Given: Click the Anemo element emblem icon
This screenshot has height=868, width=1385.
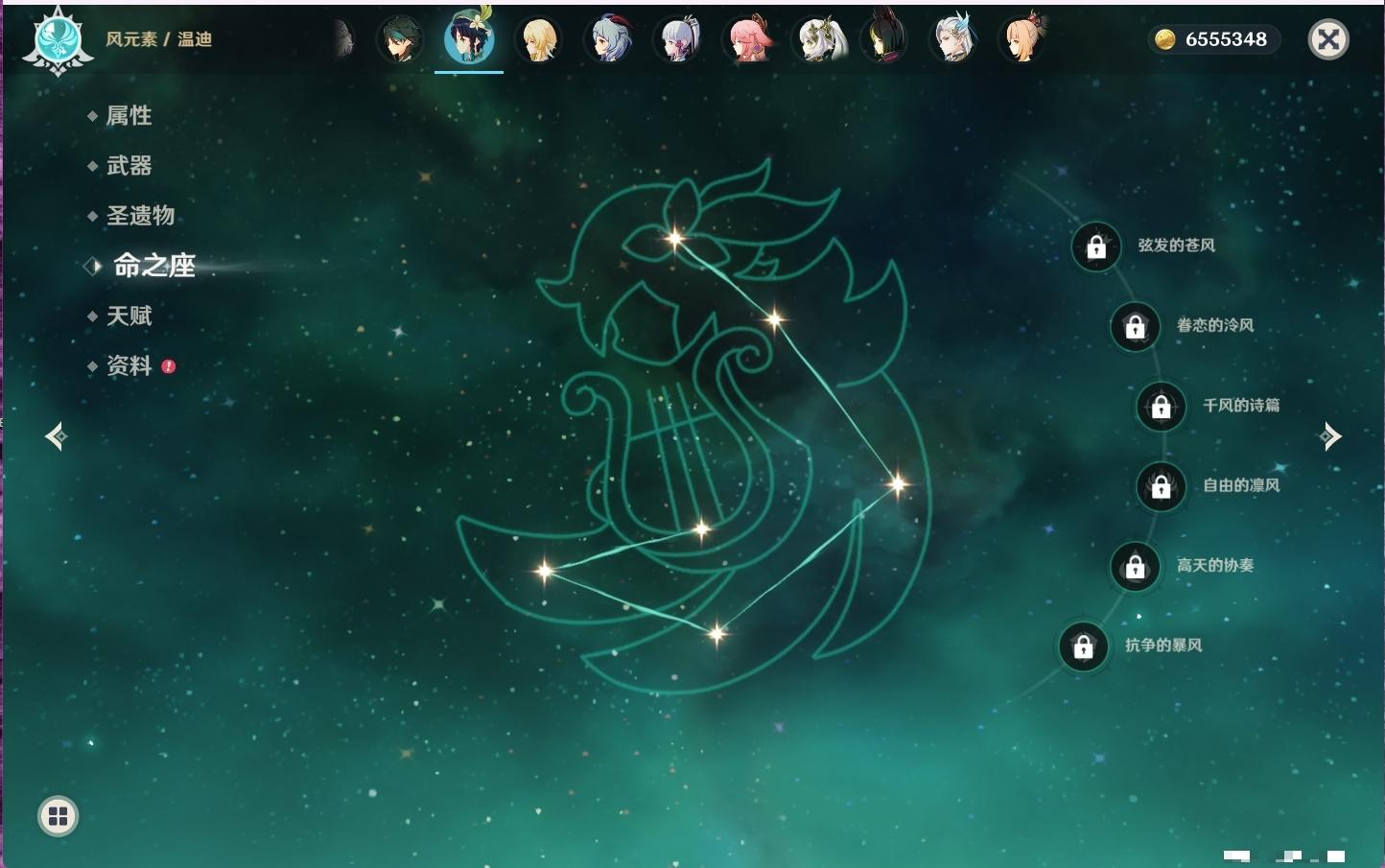Looking at the screenshot, I should [x=58, y=40].
